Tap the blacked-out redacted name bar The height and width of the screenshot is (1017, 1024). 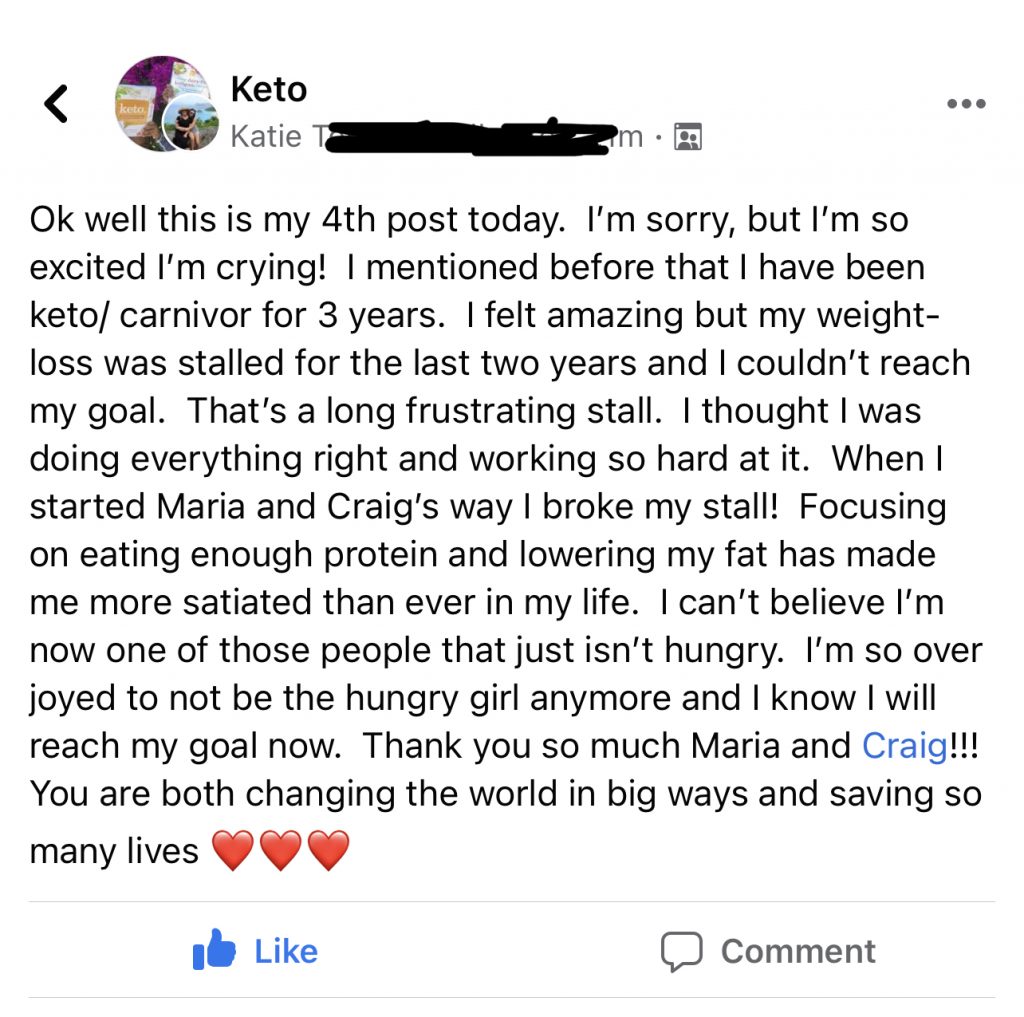click(x=472, y=137)
